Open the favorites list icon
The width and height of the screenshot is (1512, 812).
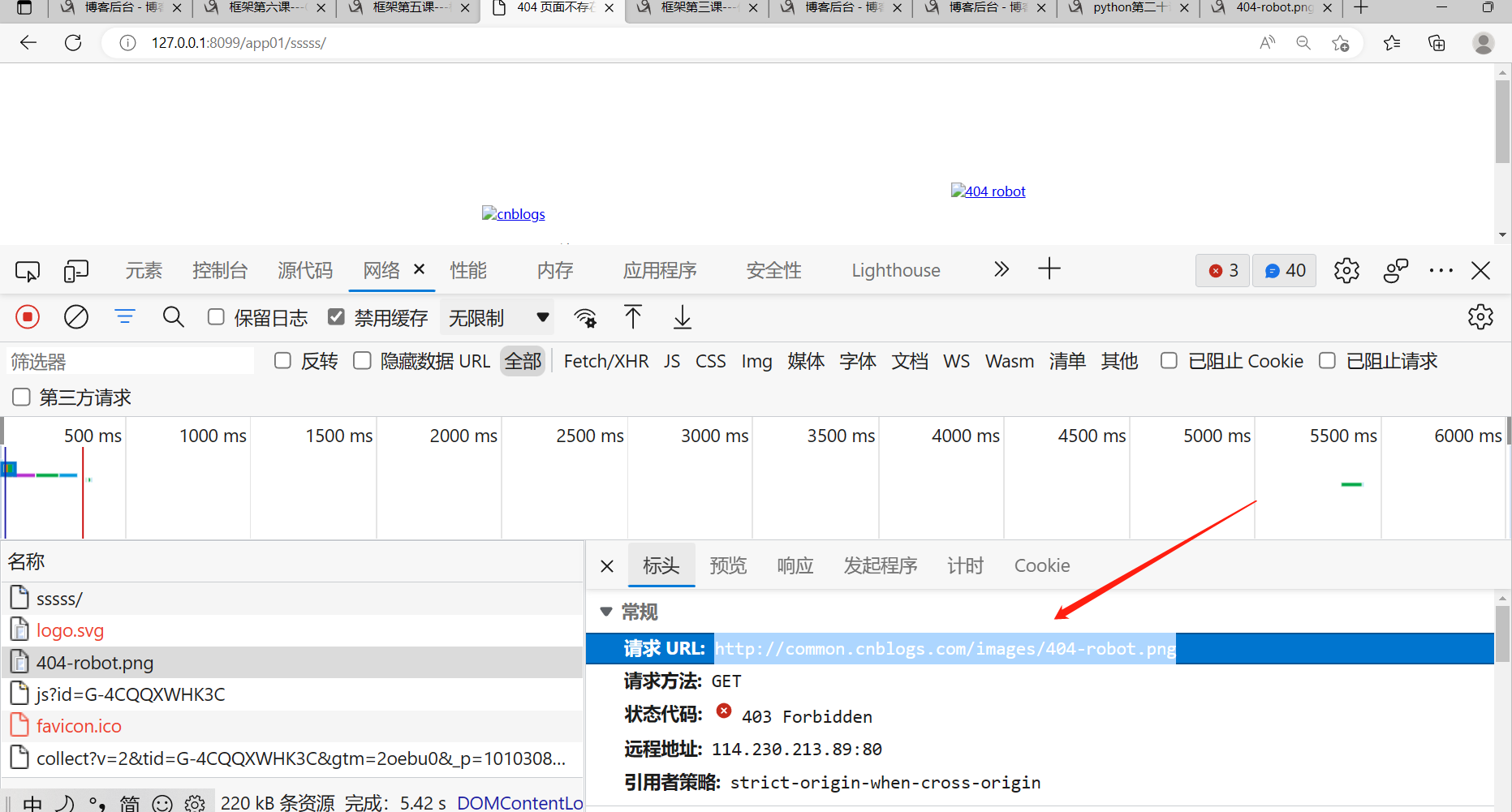[x=1392, y=43]
